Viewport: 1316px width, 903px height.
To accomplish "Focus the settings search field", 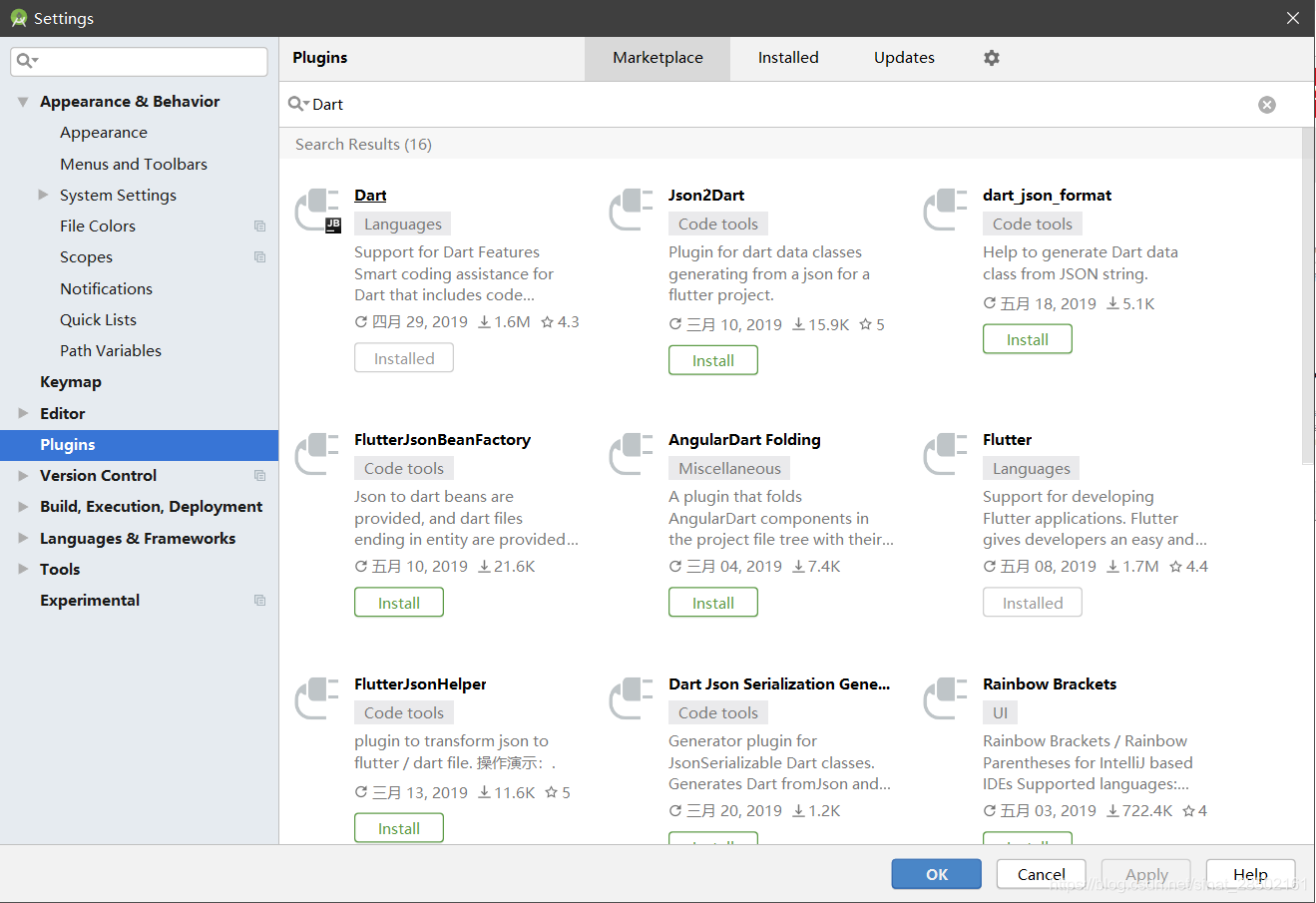I will pyautogui.click(x=140, y=61).
